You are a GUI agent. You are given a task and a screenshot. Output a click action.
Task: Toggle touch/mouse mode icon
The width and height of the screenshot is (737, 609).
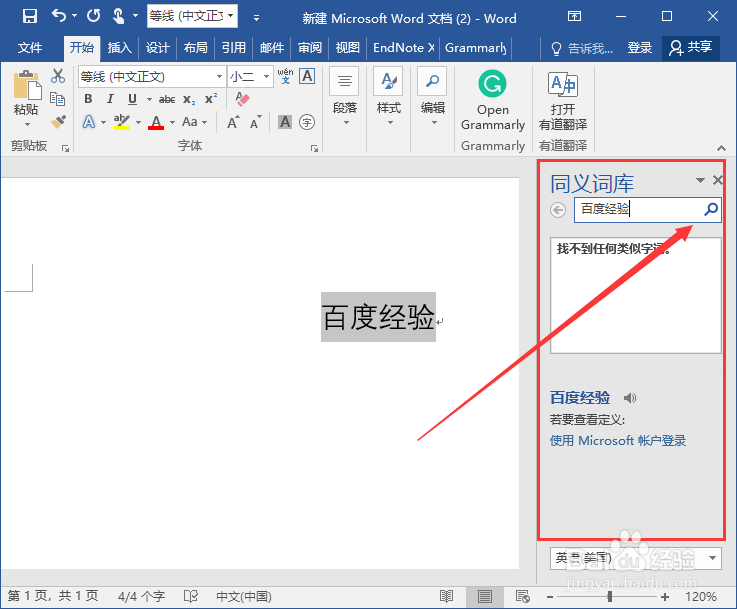tap(119, 16)
